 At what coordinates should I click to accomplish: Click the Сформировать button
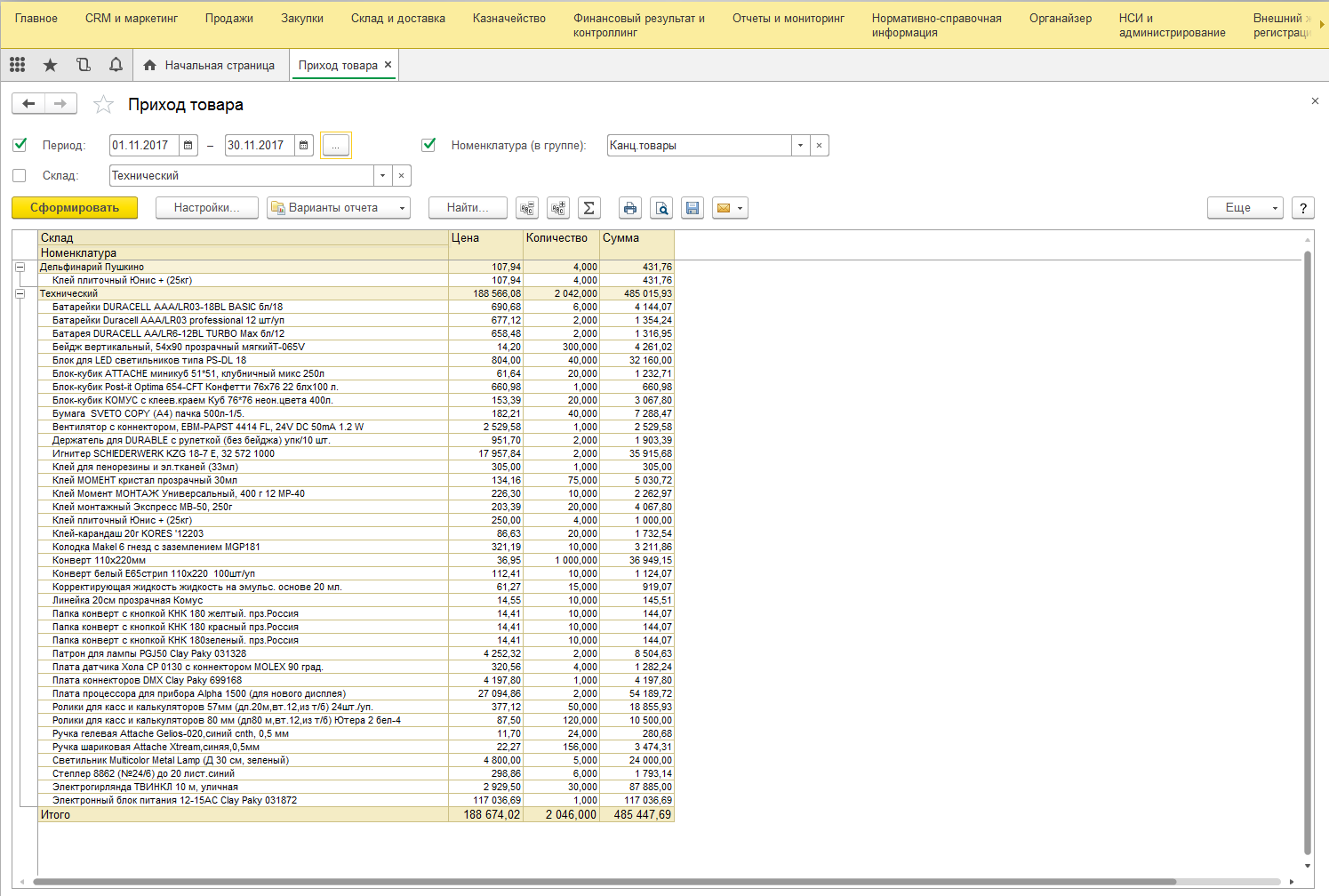75,208
